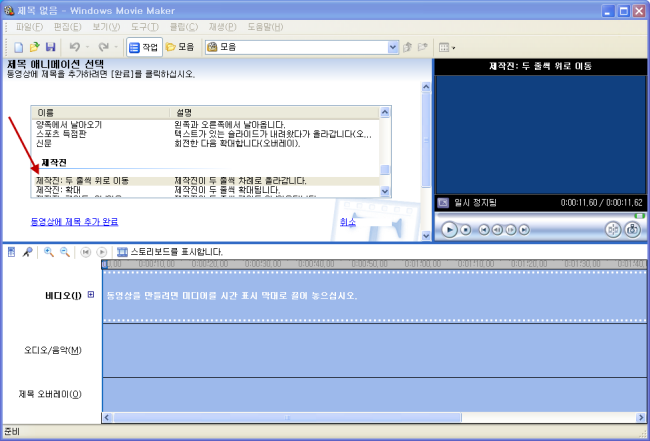Go up one collection level
The image size is (650, 441).
pos(408,47)
